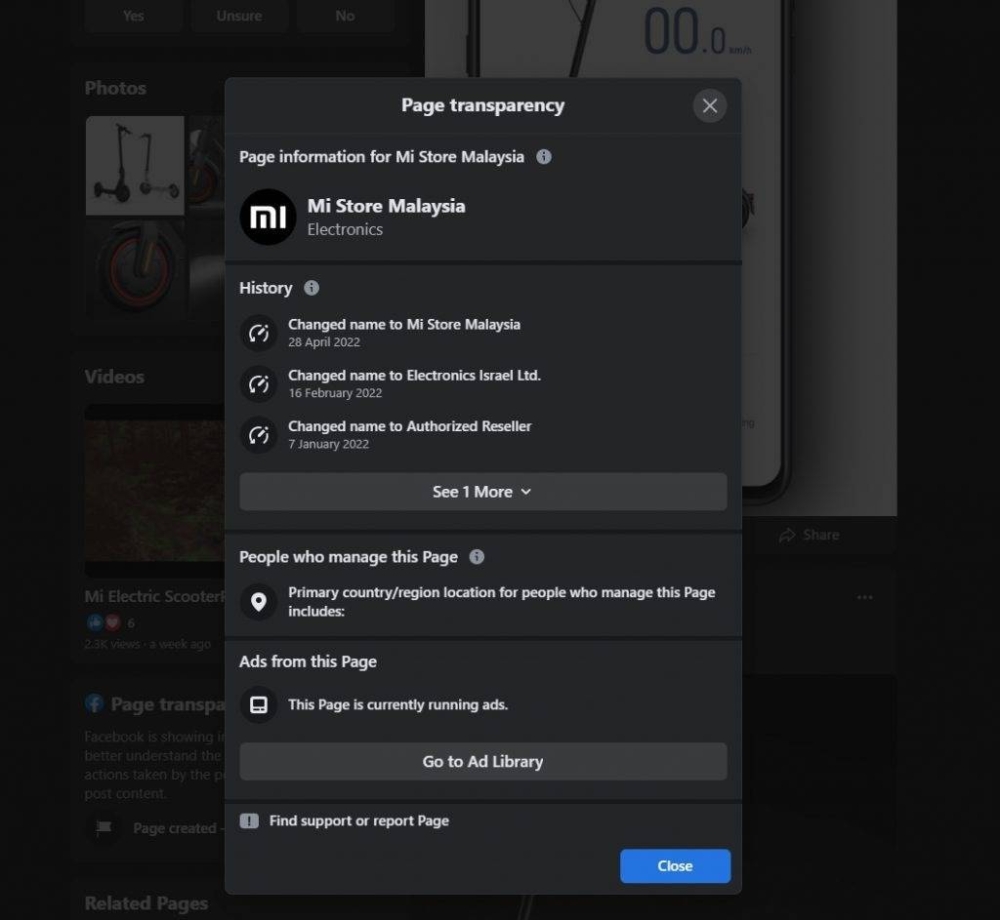Choose the Yes answer button

[x=133, y=16]
